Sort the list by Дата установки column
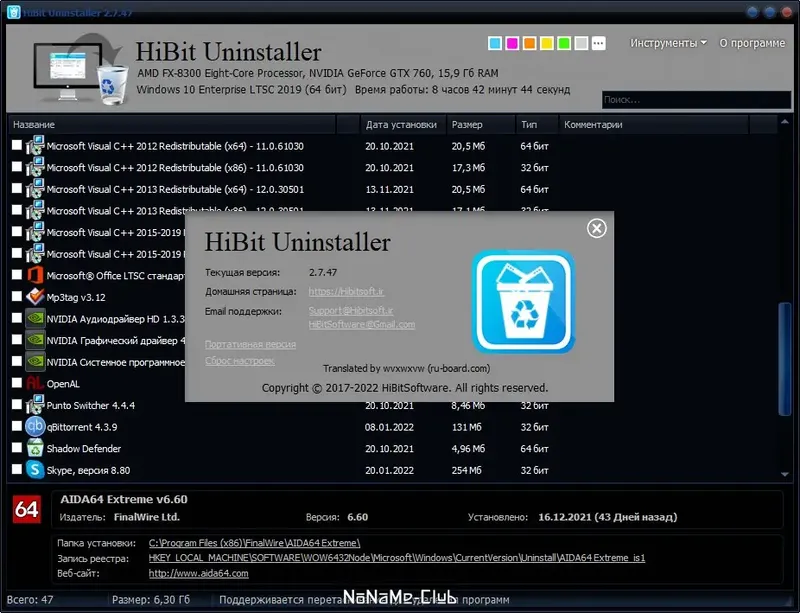Image resolution: width=800 pixels, height=613 pixels. [401, 125]
